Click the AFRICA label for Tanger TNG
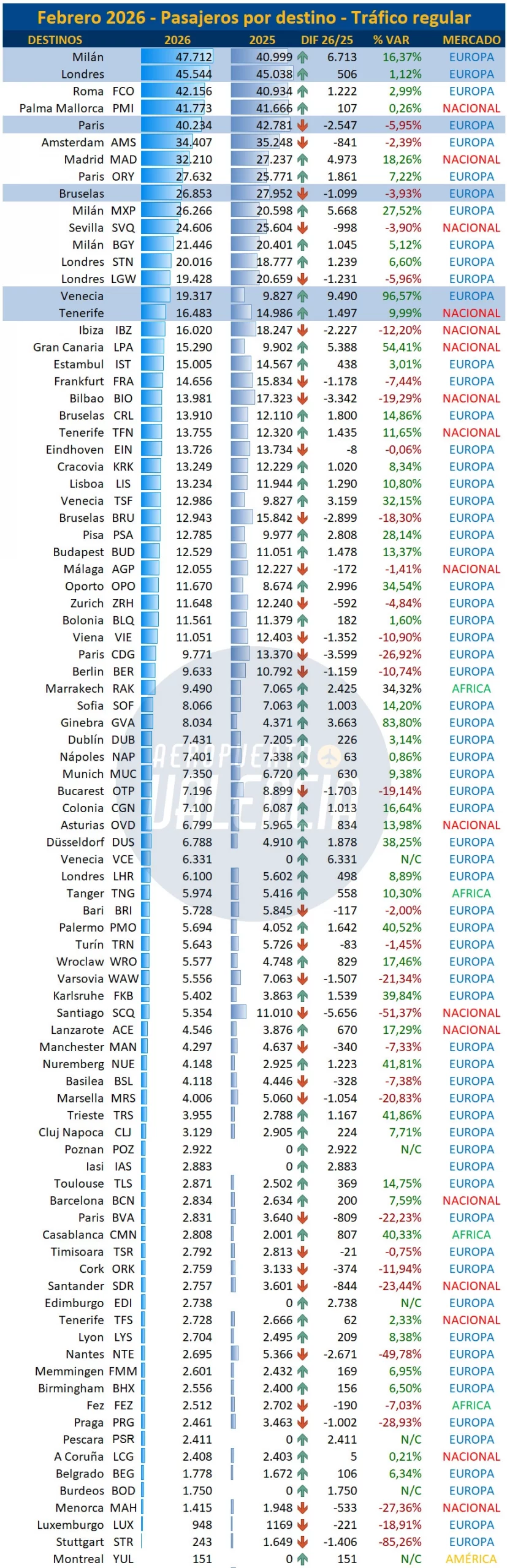This screenshot has height=1568, width=507. point(471,894)
